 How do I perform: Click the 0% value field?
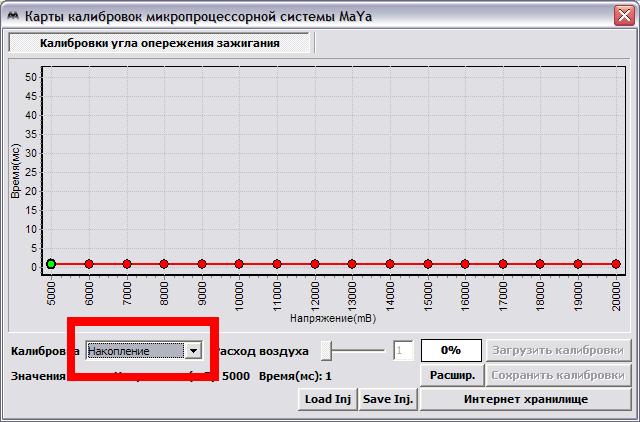(450, 351)
